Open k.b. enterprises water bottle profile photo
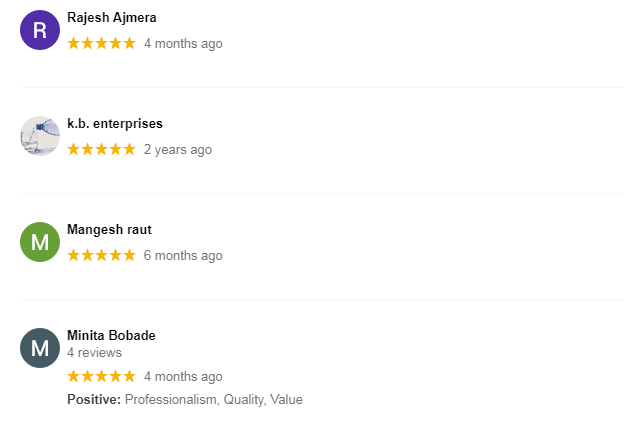 point(40,136)
